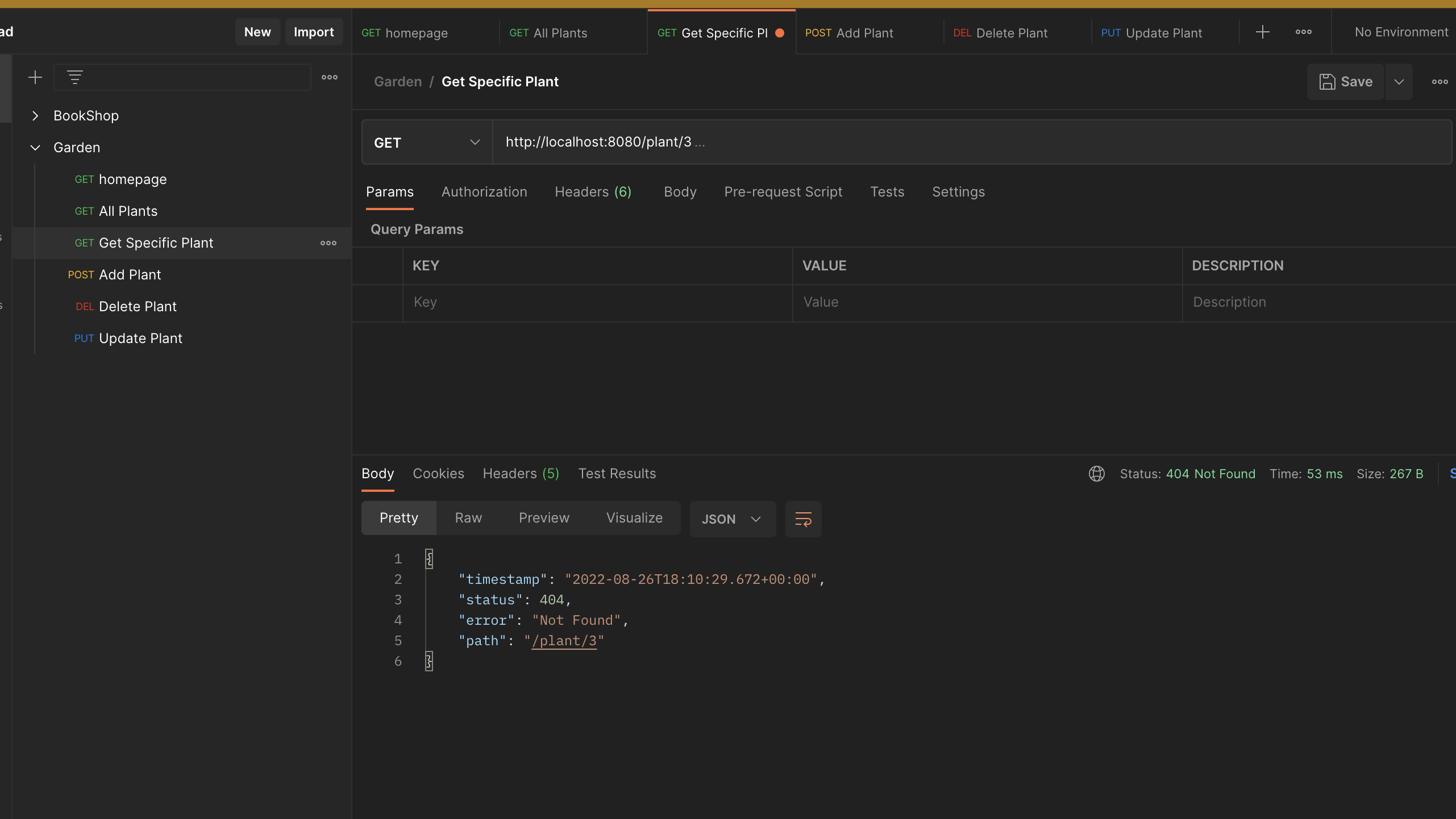Image resolution: width=1456 pixels, height=819 pixels.
Task: Open the GET method dropdown
Action: click(426, 143)
